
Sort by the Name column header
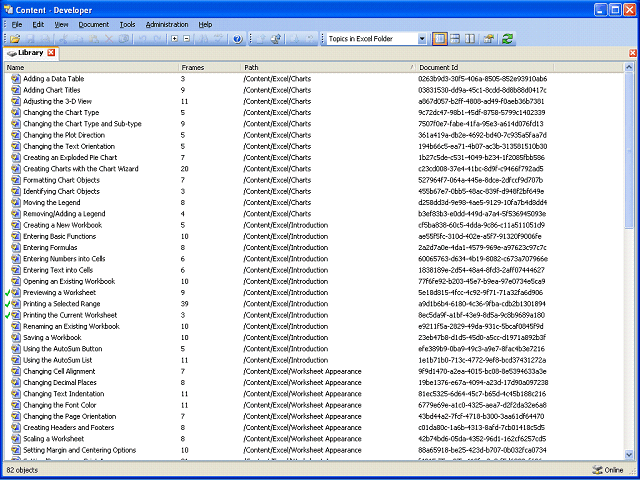click(91, 68)
